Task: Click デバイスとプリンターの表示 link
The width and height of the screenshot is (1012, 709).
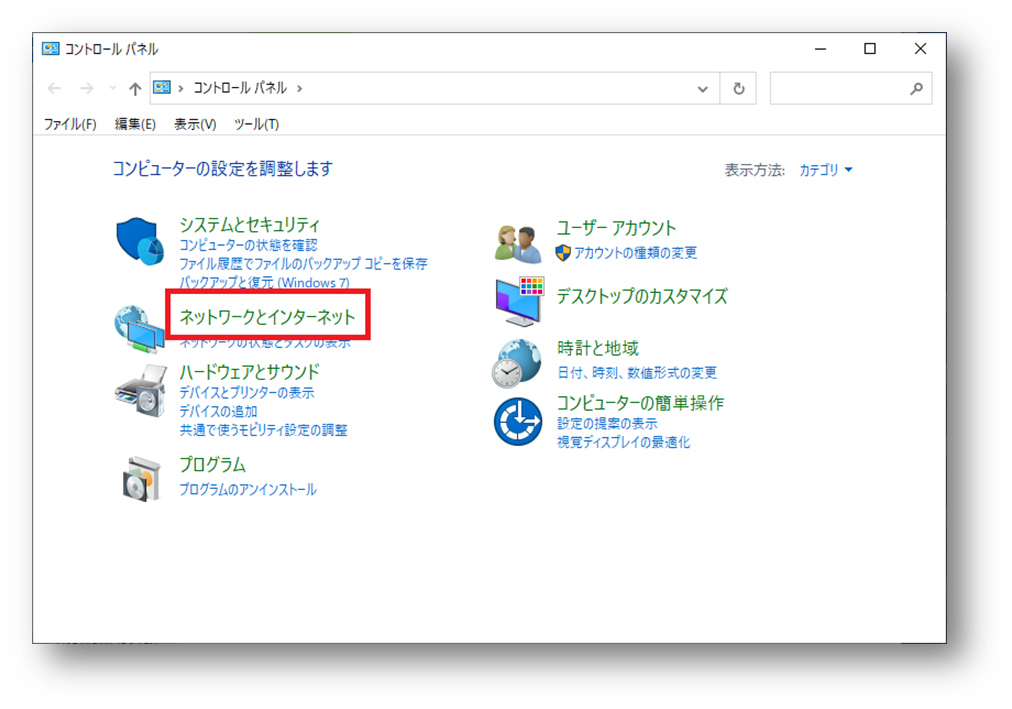Action: coord(247,392)
